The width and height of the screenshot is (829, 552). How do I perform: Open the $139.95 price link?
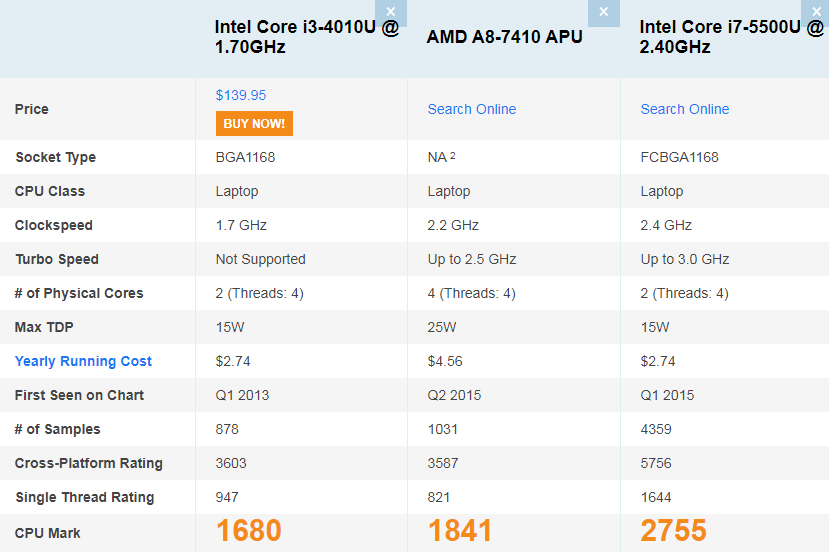click(241, 95)
